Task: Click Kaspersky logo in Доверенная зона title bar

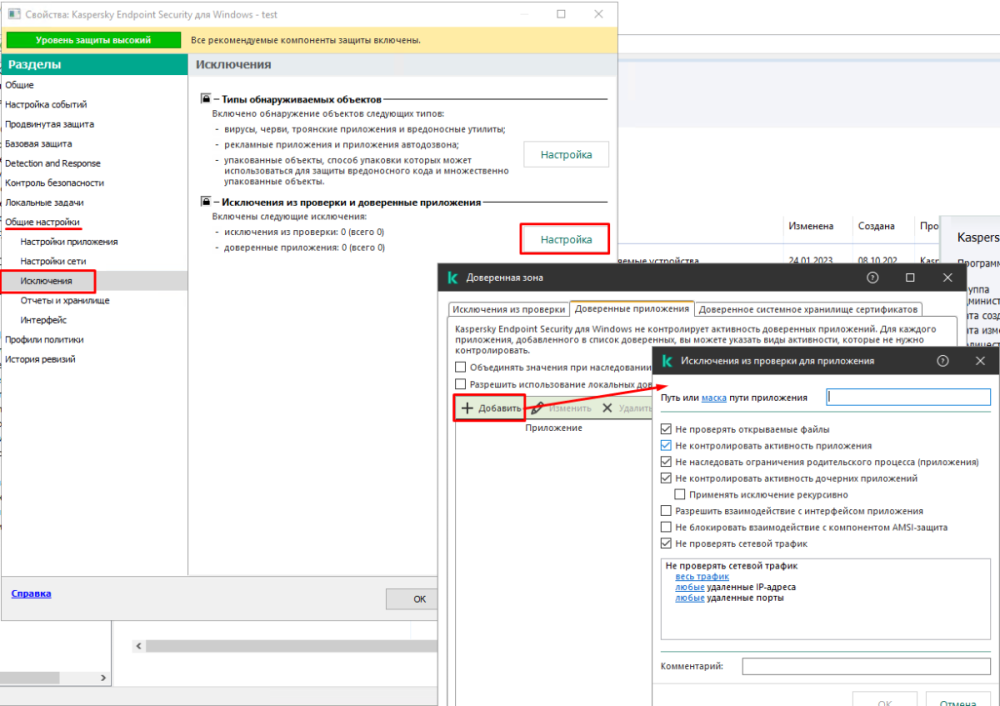Action: click(453, 277)
